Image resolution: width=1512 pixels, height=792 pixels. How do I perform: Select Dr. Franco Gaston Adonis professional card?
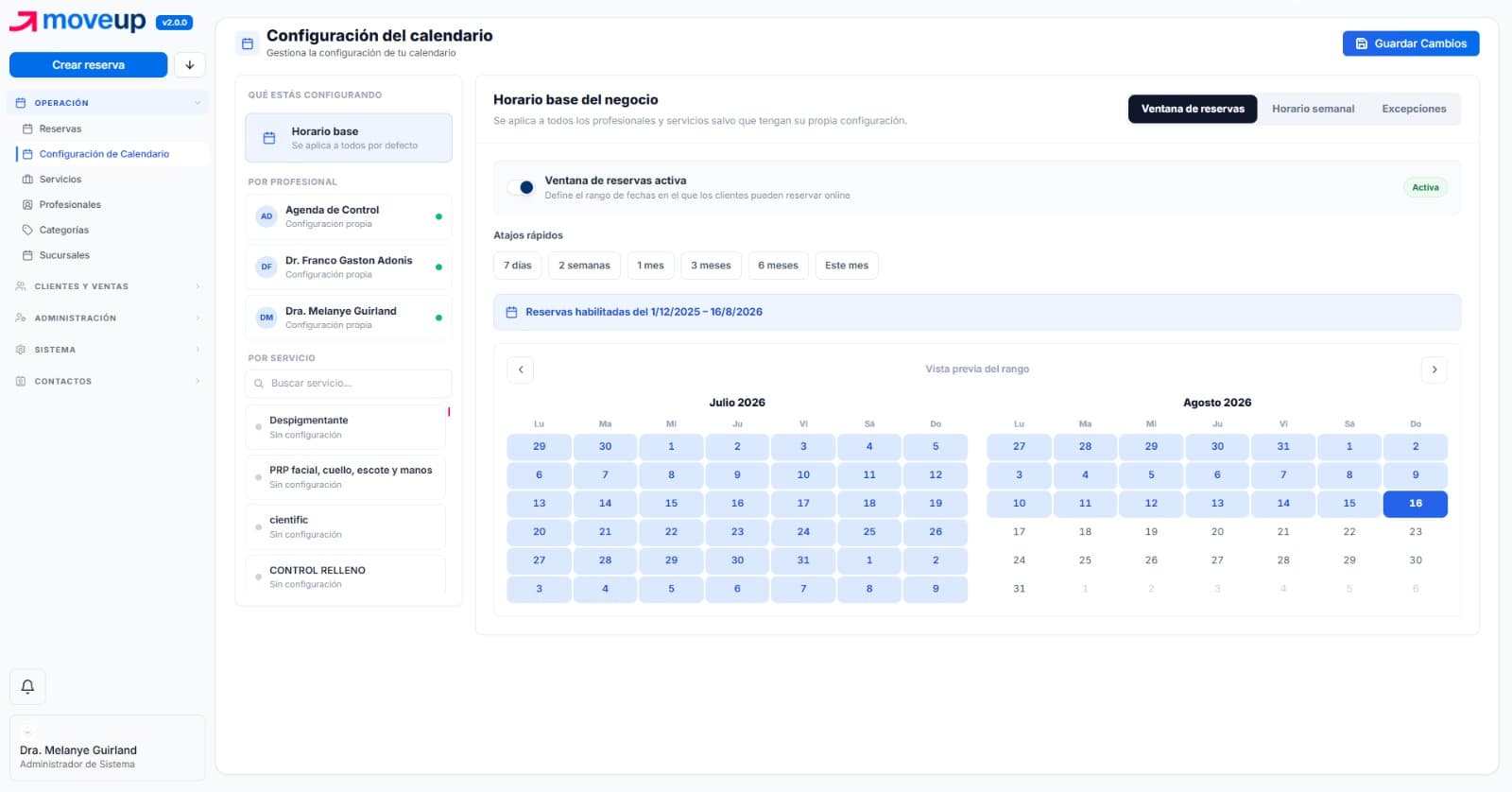[349, 267]
